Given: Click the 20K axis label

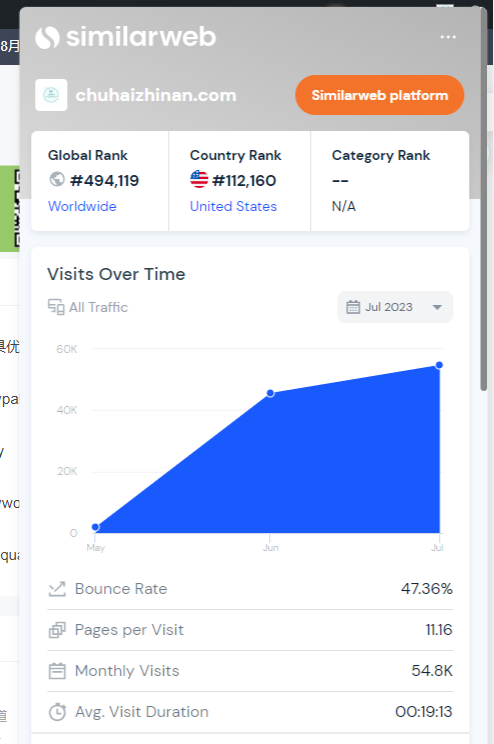Looking at the screenshot, I should 67,471.
